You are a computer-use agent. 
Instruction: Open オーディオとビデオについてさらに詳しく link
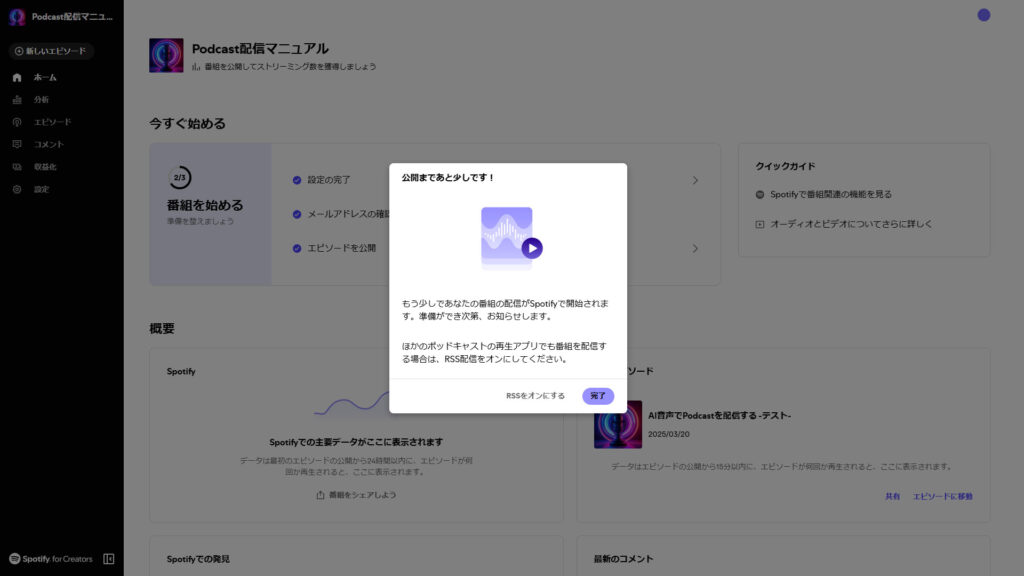[851, 224]
